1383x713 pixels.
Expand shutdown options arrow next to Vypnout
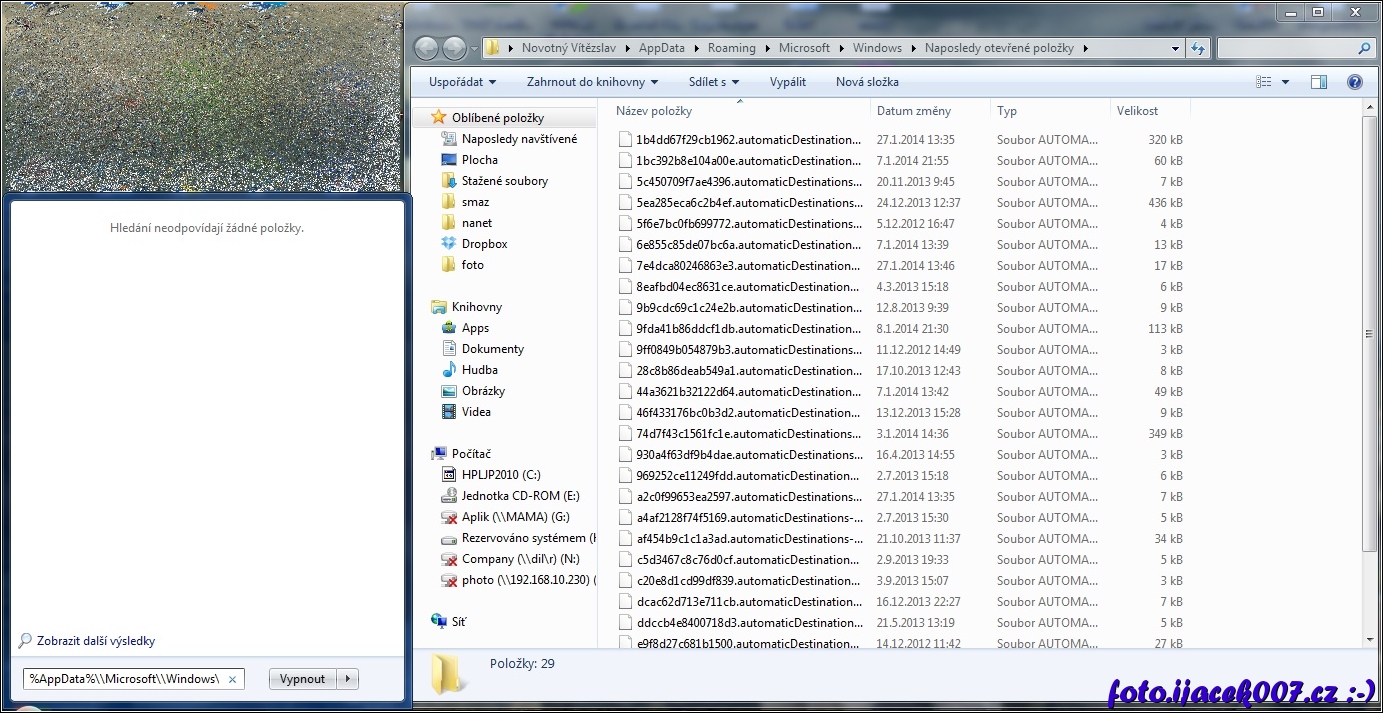pyautogui.click(x=347, y=679)
